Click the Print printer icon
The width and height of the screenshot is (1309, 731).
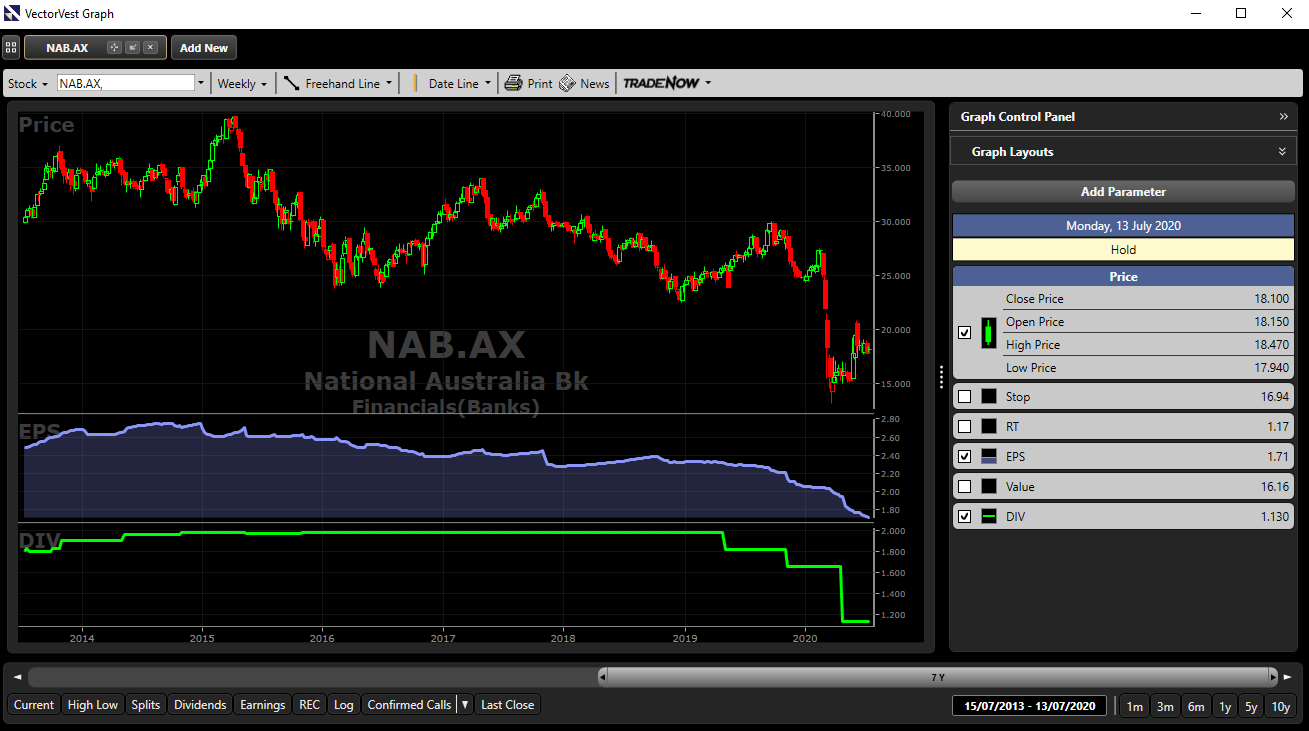point(513,84)
